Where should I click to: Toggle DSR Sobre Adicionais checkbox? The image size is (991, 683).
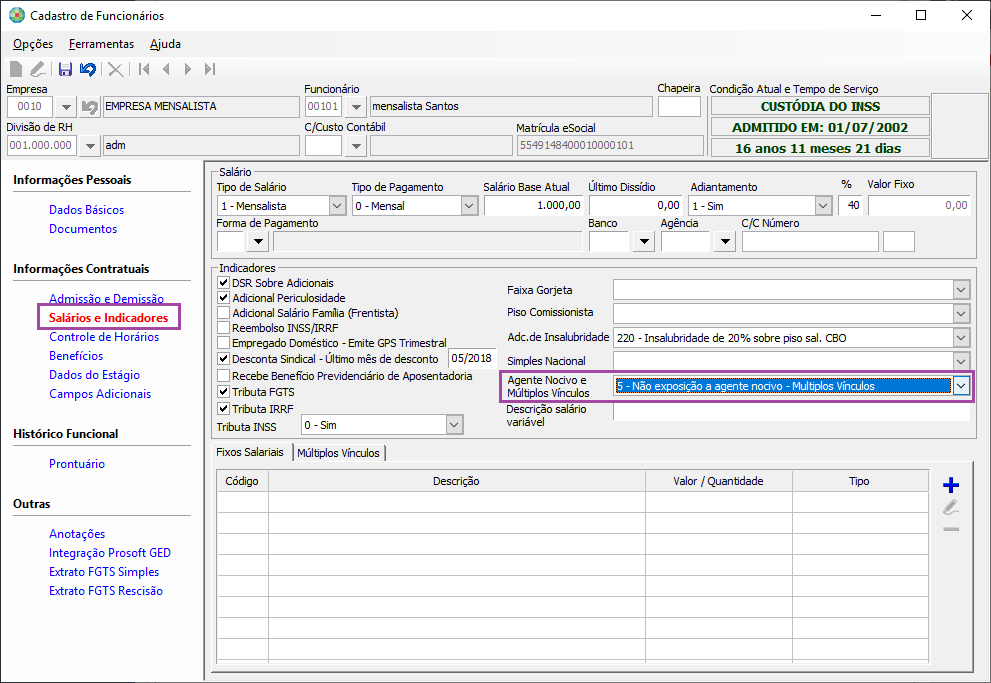223,282
